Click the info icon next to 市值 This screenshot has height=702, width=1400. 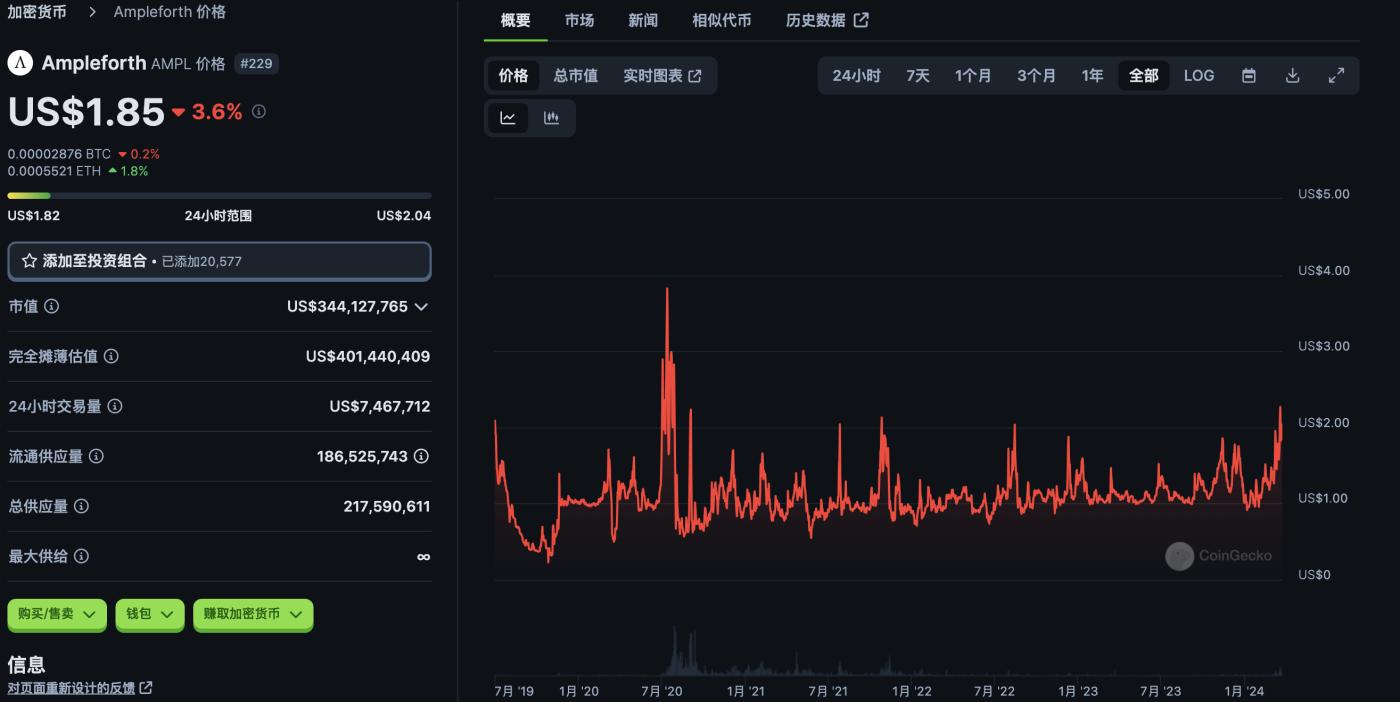coord(52,306)
